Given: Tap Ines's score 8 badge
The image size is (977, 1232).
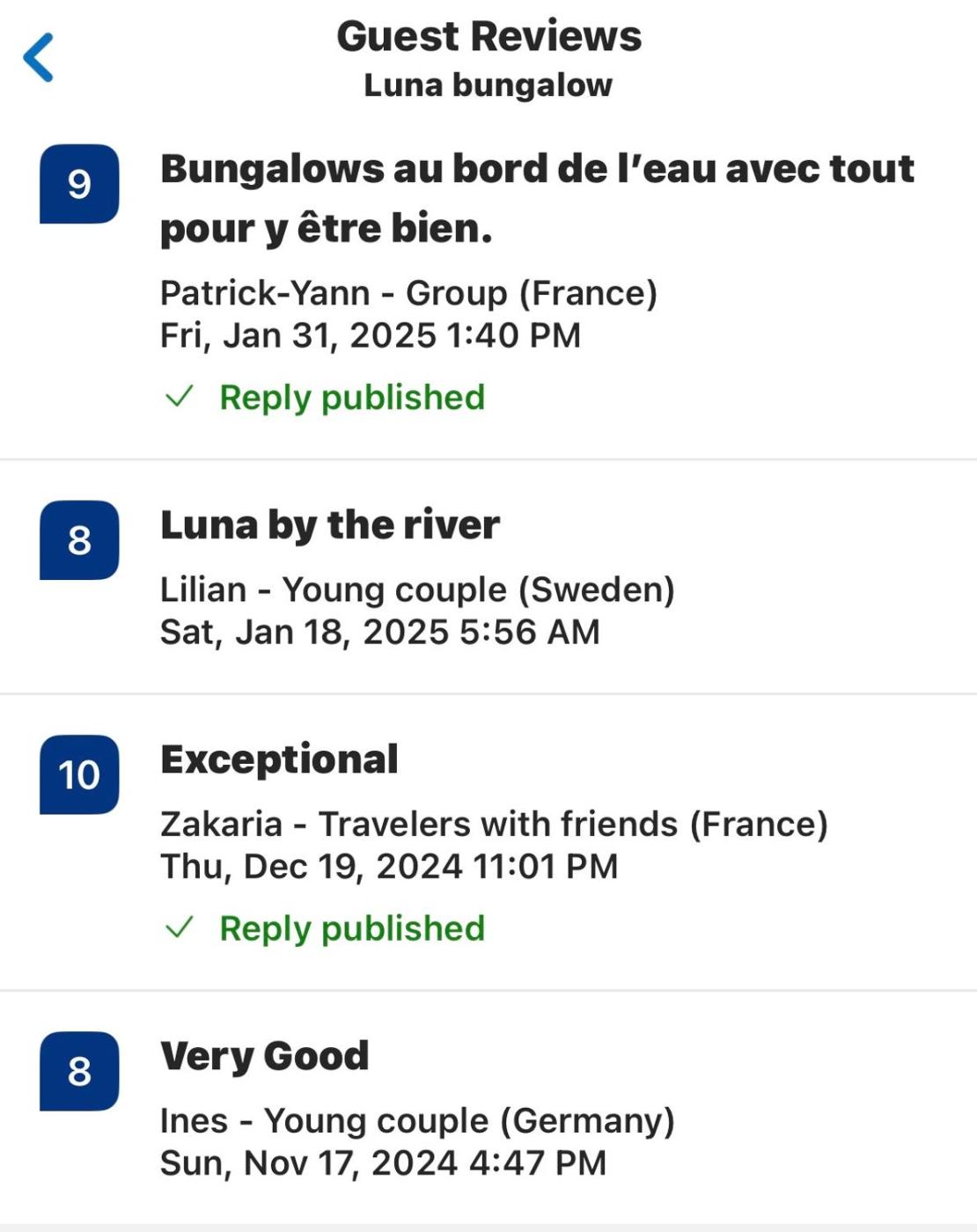Looking at the screenshot, I should point(79,1071).
